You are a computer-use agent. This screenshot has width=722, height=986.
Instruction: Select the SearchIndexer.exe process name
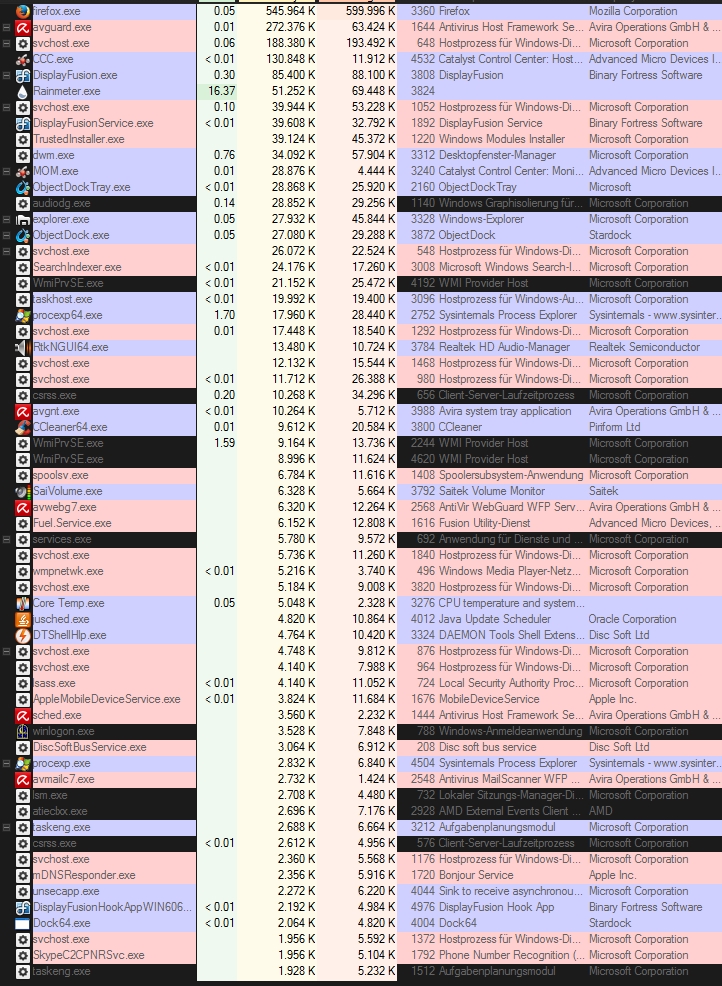point(77,267)
